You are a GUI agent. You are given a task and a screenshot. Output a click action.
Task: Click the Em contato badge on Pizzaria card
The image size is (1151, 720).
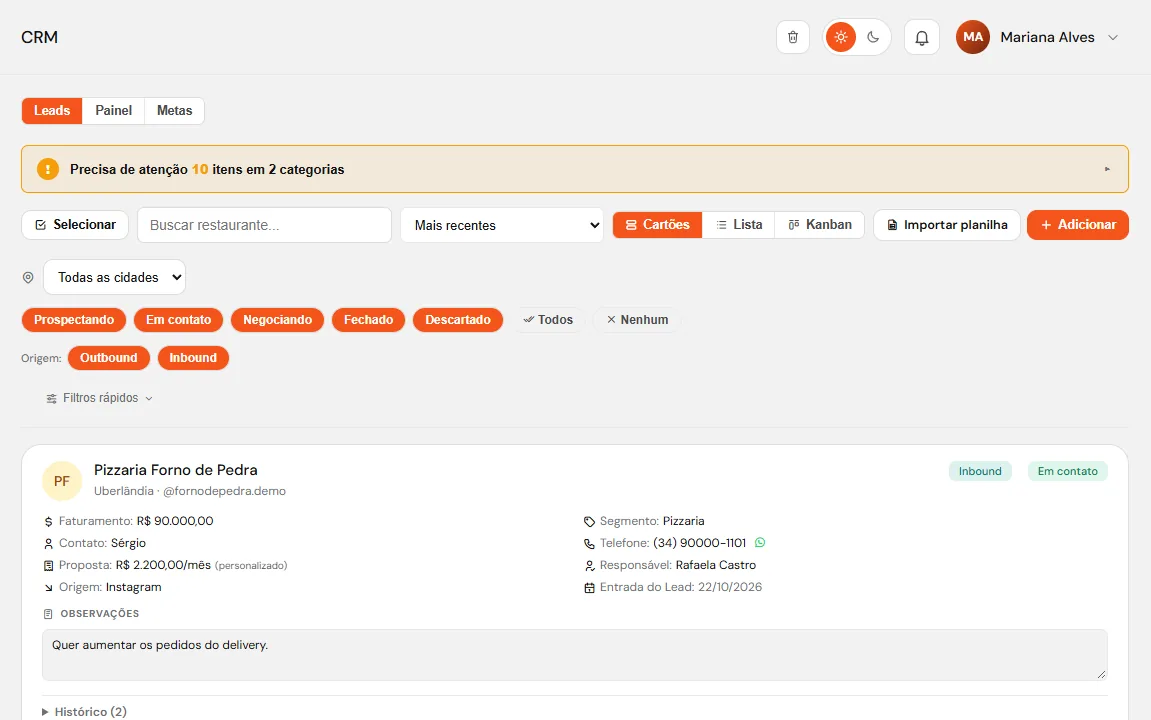point(1067,471)
